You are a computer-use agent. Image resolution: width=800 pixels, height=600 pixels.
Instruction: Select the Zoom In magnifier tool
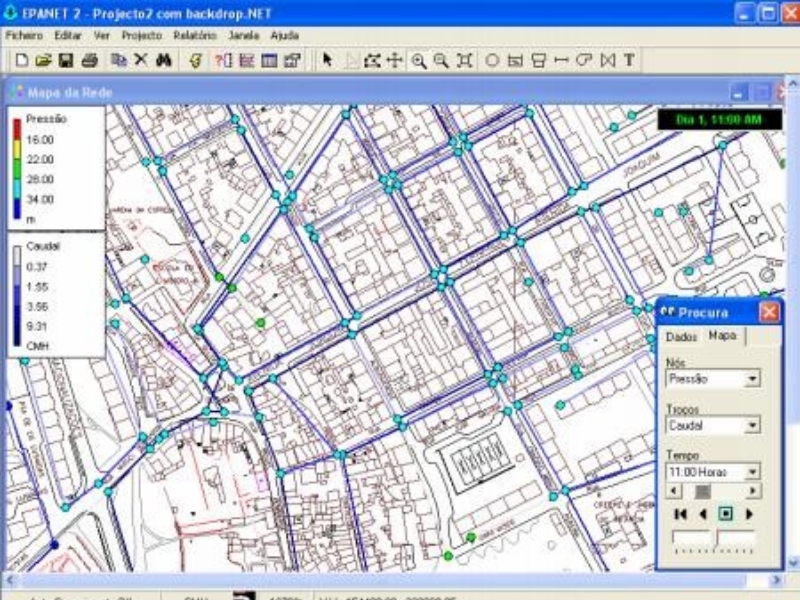[x=418, y=60]
